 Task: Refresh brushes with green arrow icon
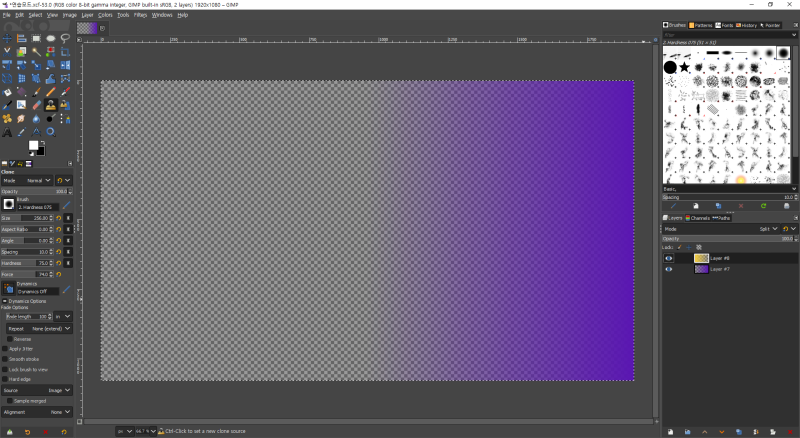coord(763,206)
